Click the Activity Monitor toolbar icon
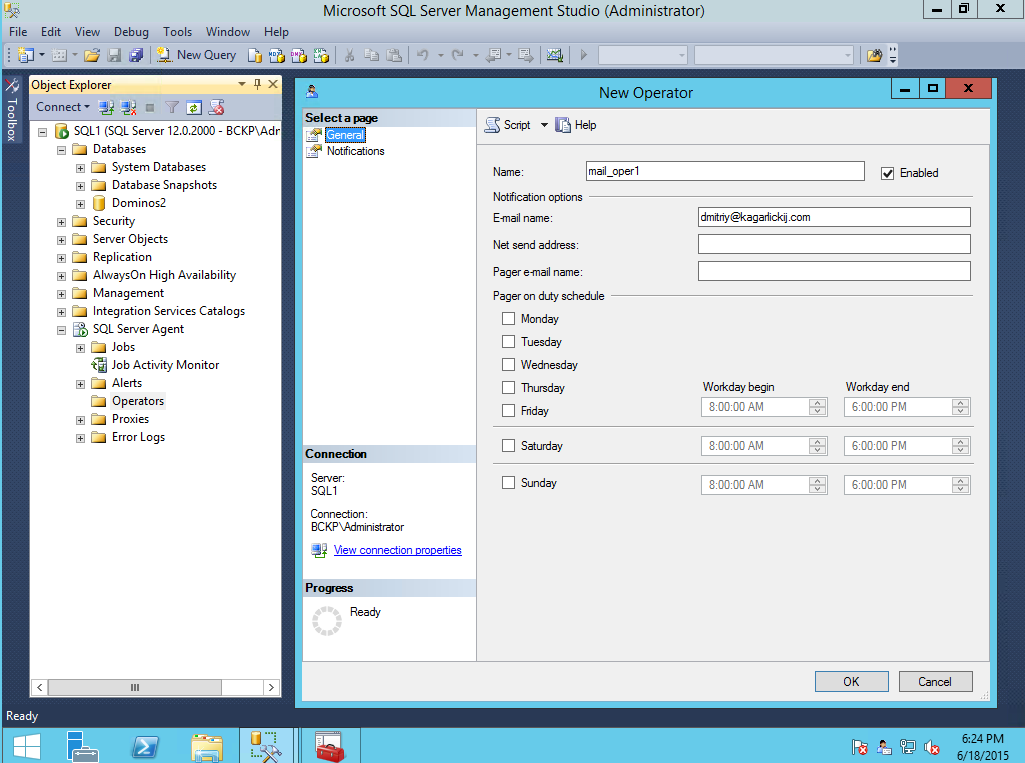 [x=555, y=55]
